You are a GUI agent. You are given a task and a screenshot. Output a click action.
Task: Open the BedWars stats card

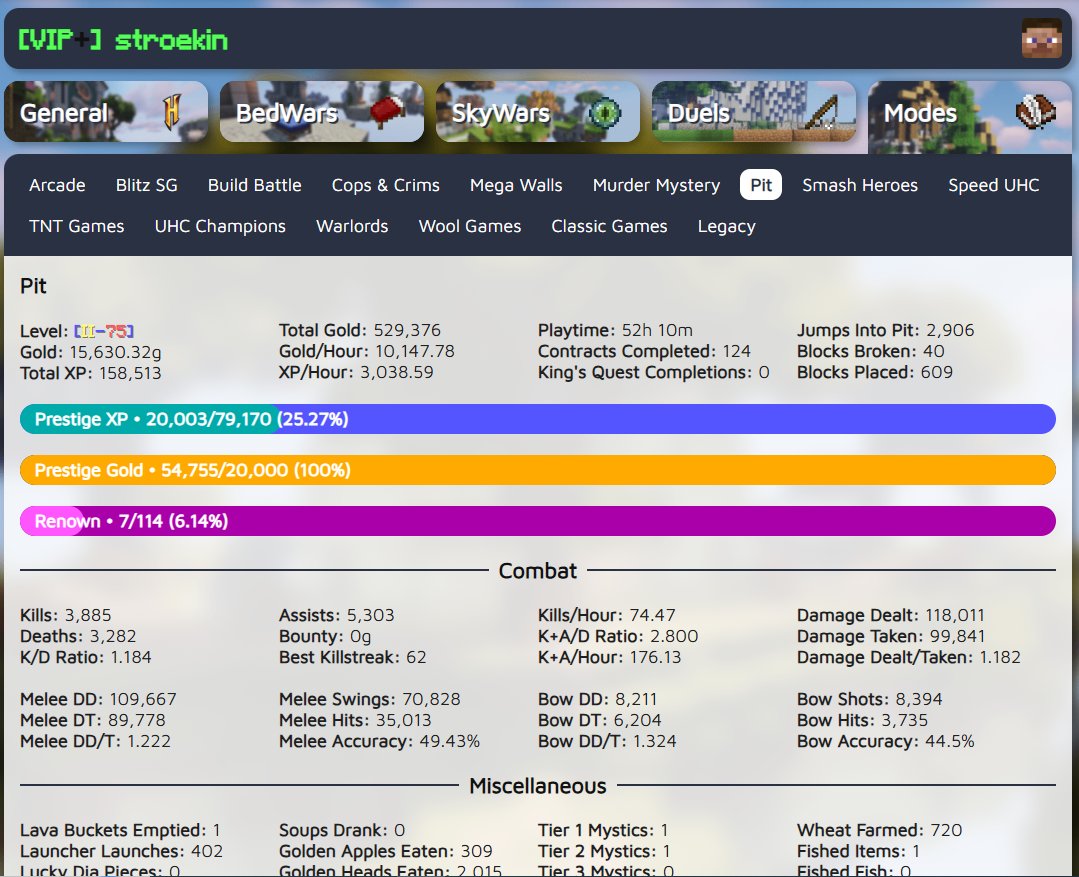322,112
